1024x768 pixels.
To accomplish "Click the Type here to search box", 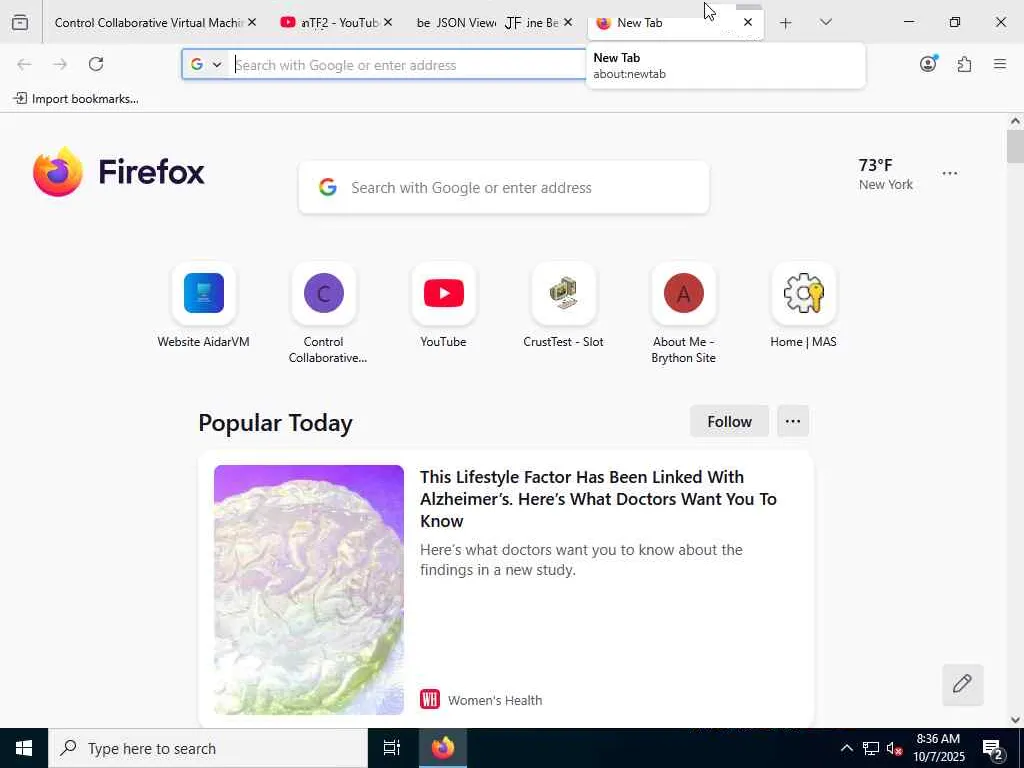I will (x=208, y=748).
